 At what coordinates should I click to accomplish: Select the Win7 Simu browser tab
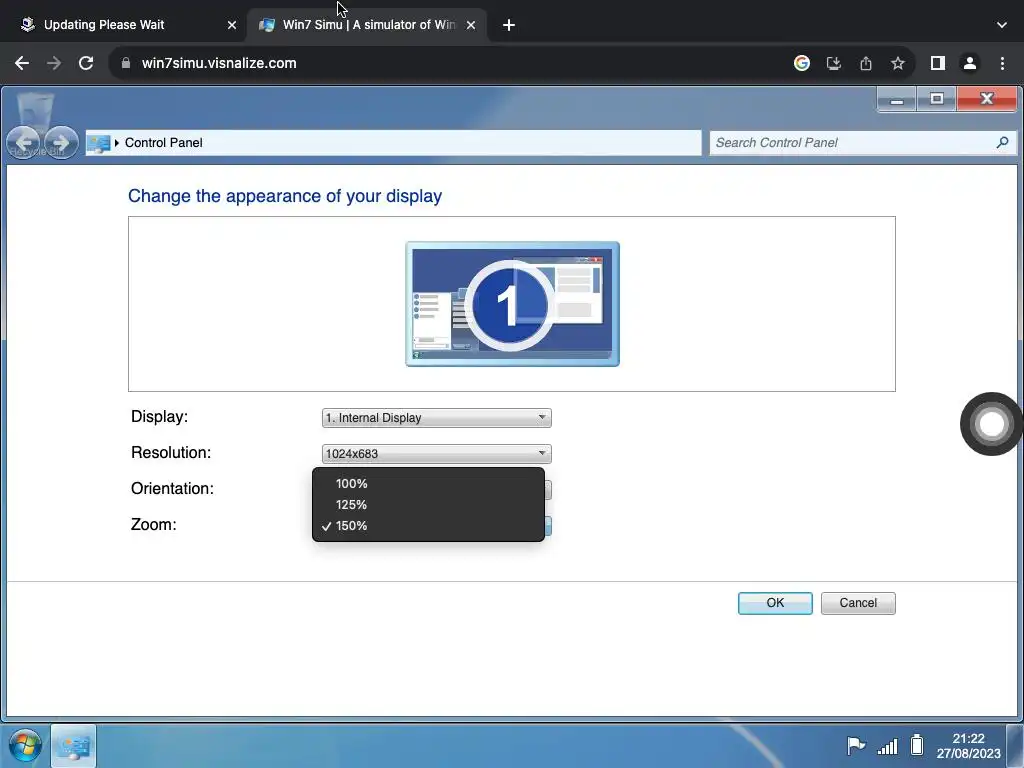click(x=368, y=25)
